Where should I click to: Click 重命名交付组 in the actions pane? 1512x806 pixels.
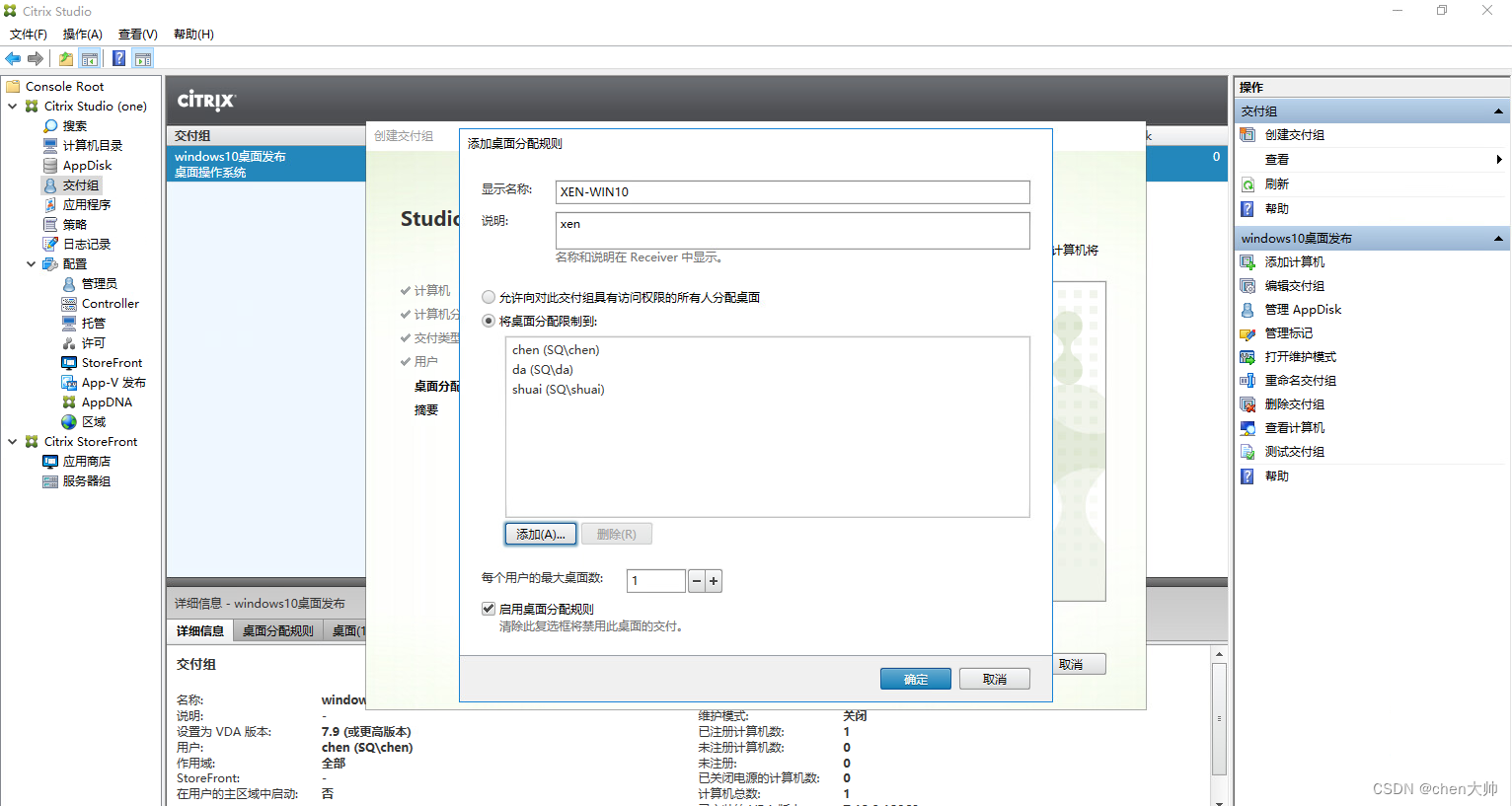[1301, 380]
